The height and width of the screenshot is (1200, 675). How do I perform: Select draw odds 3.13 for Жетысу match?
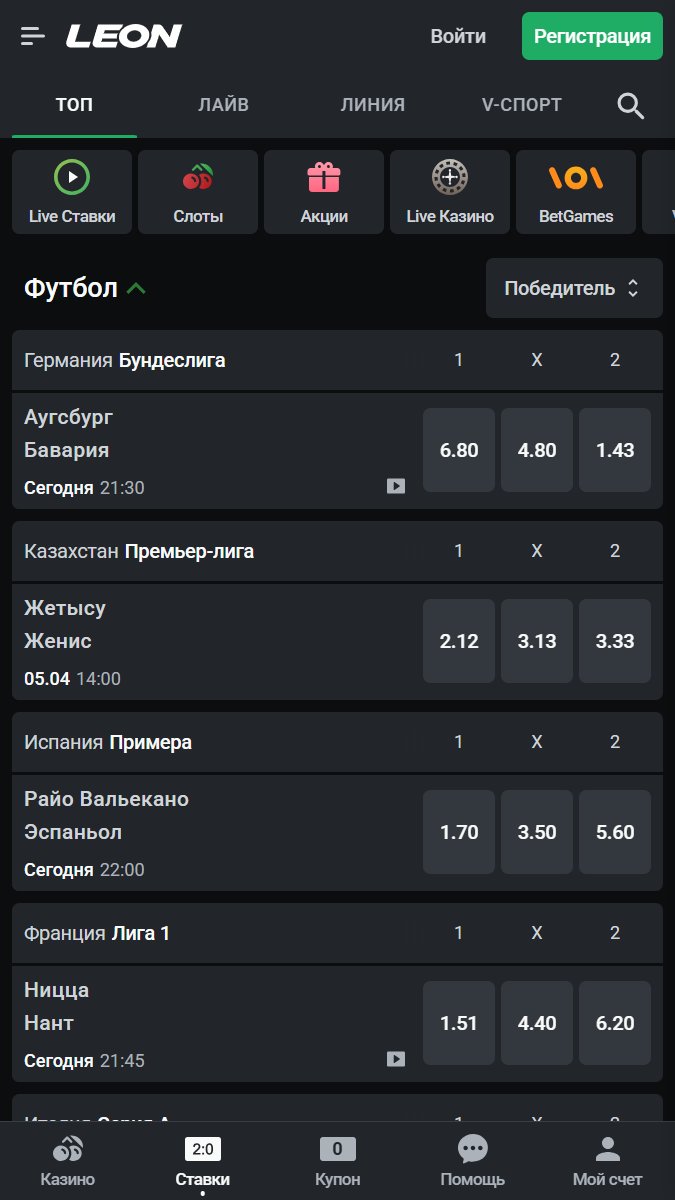pos(537,641)
